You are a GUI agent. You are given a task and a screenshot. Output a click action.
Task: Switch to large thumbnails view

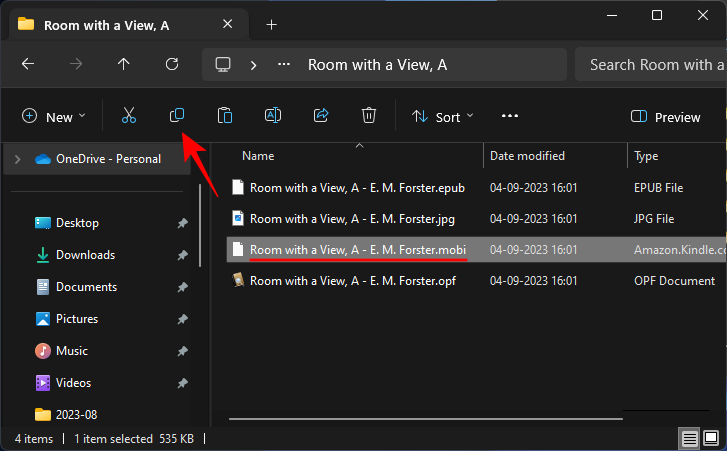coord(710,438)
